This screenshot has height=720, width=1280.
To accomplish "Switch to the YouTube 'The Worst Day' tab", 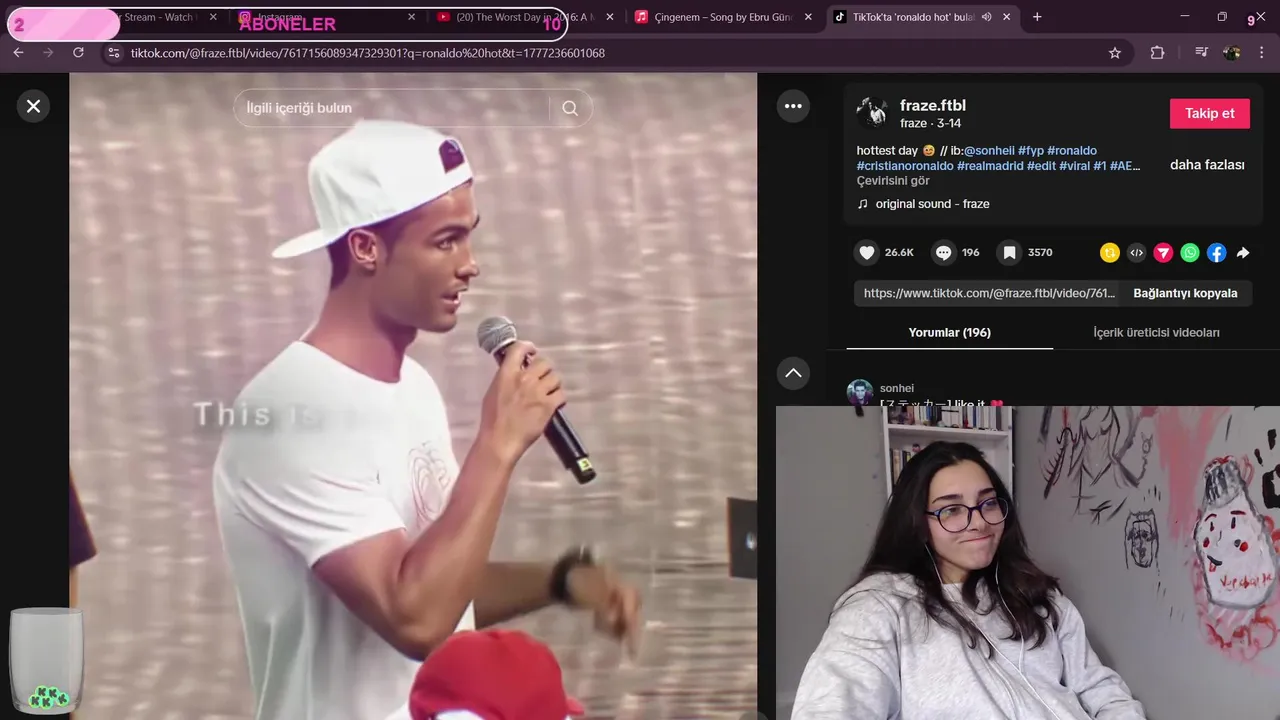I will click(525, 17).
